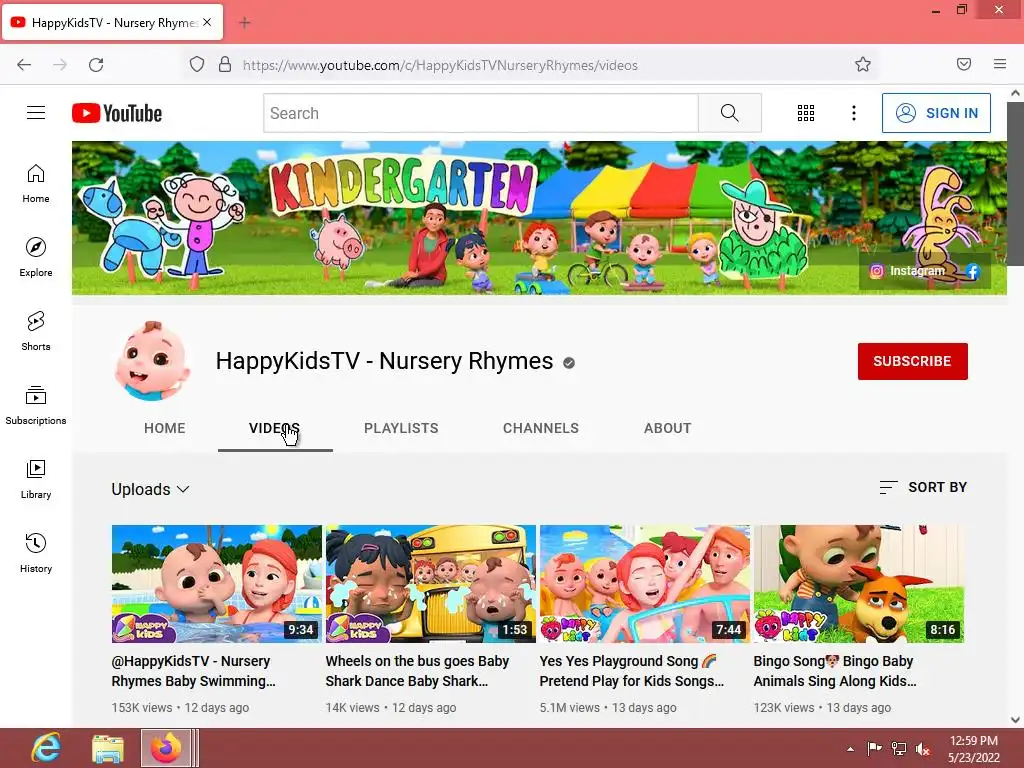Bookmark this page with star icon

coord(863,64)
